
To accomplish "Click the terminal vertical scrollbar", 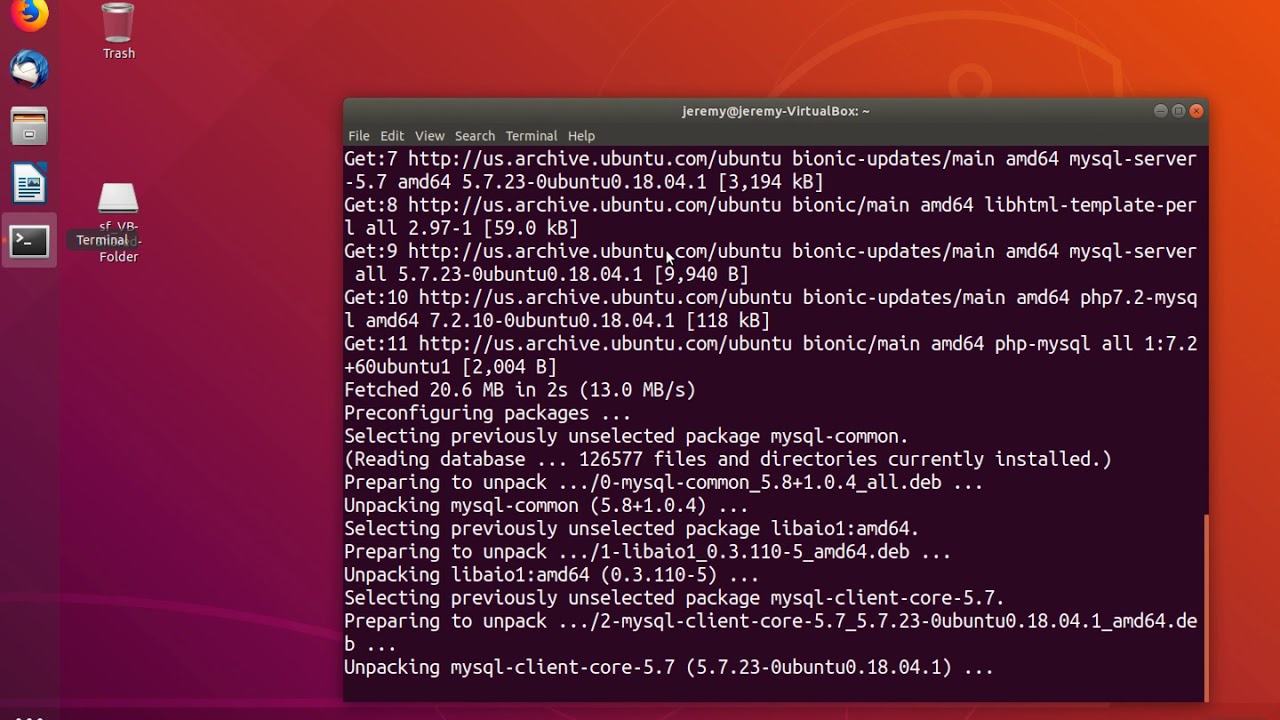I will (x=1205, y=607).
